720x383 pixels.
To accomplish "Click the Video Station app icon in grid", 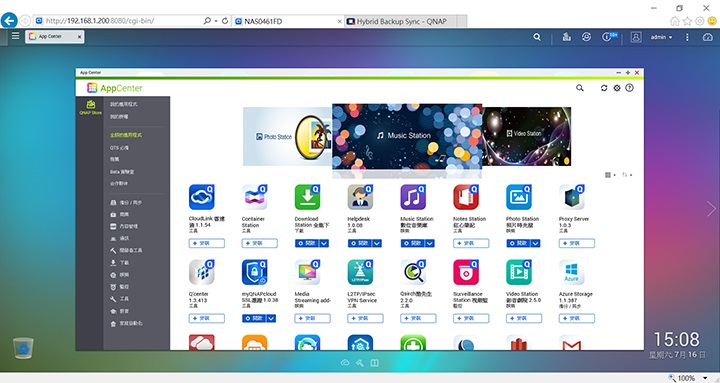I will pyautogui.click(x=519, y=272).
